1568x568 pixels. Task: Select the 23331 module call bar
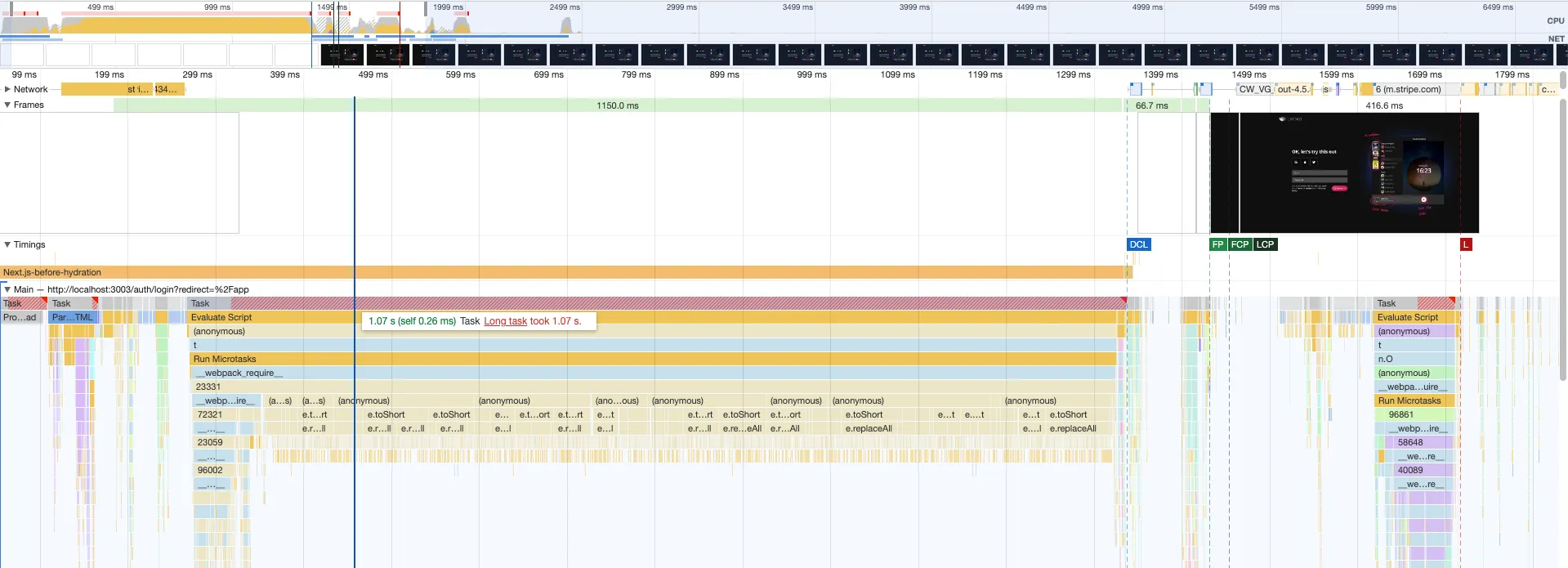(x=654, y=387)
